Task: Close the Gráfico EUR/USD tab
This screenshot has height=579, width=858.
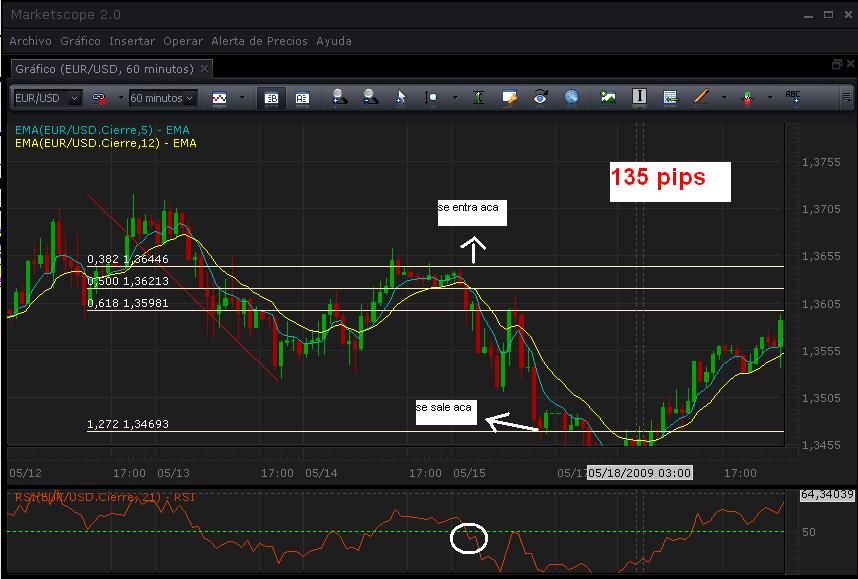Action: [x=204, y=68]
